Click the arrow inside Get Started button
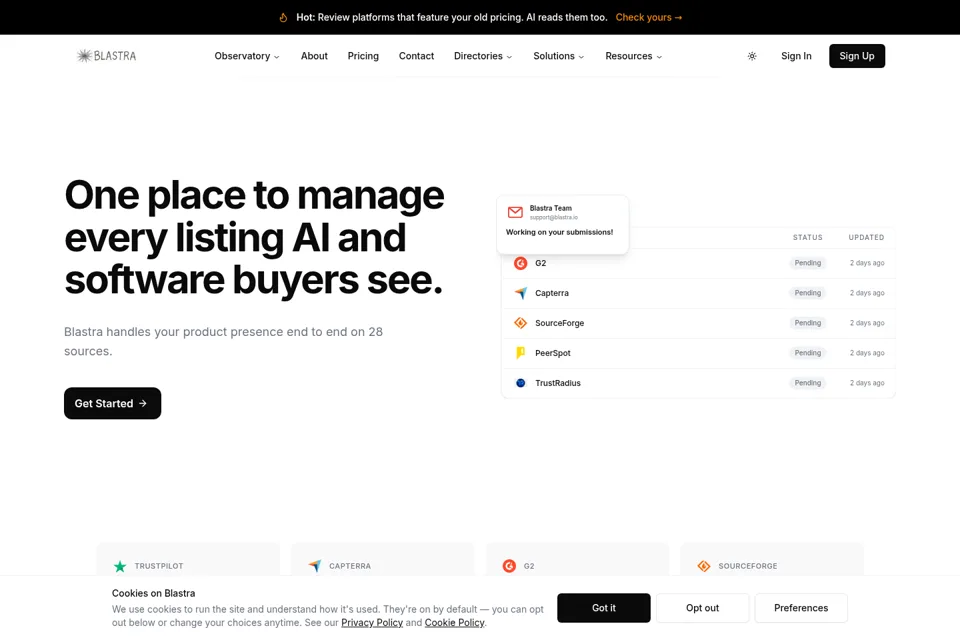960x640 pixels. (x=143, y=403)
